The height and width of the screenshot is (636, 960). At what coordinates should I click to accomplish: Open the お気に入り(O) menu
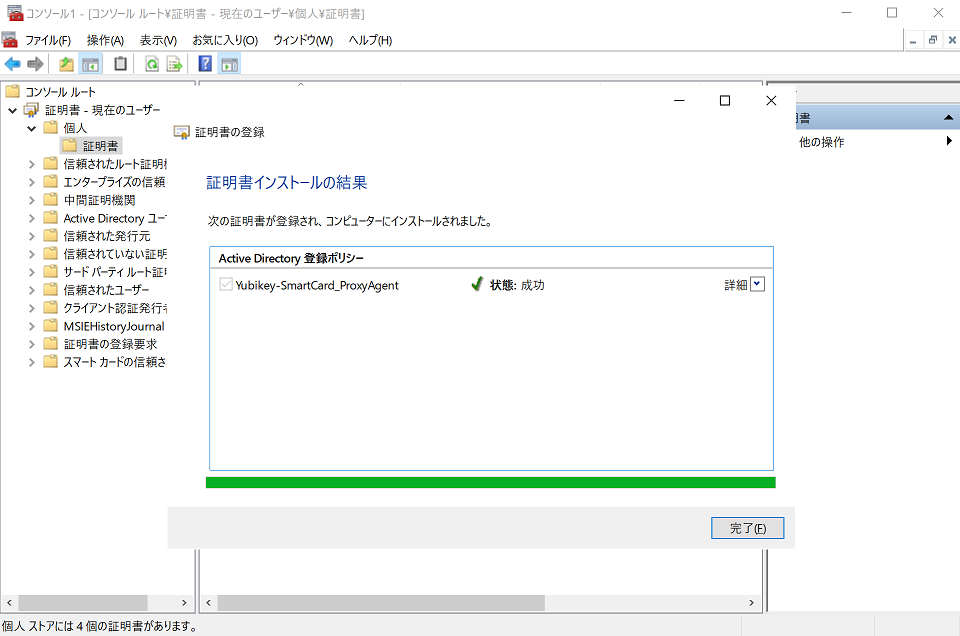[225, 40]
